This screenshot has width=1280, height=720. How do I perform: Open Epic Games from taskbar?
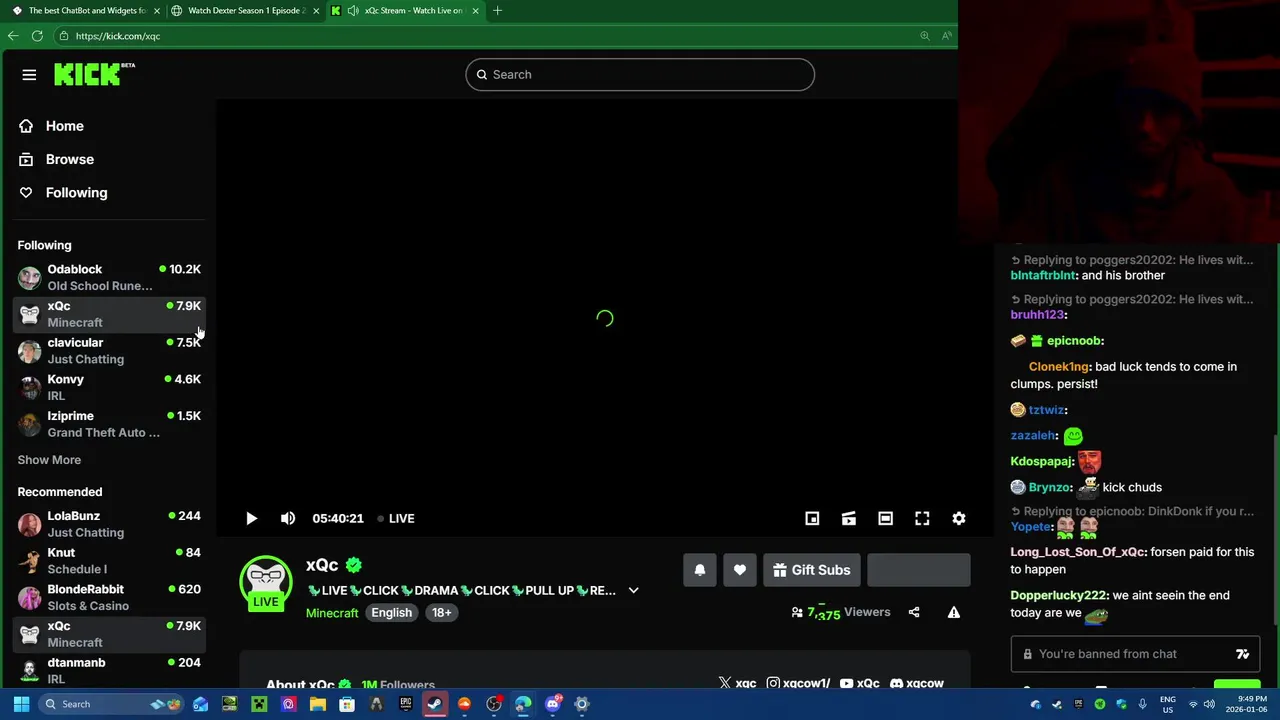[406, 704]
